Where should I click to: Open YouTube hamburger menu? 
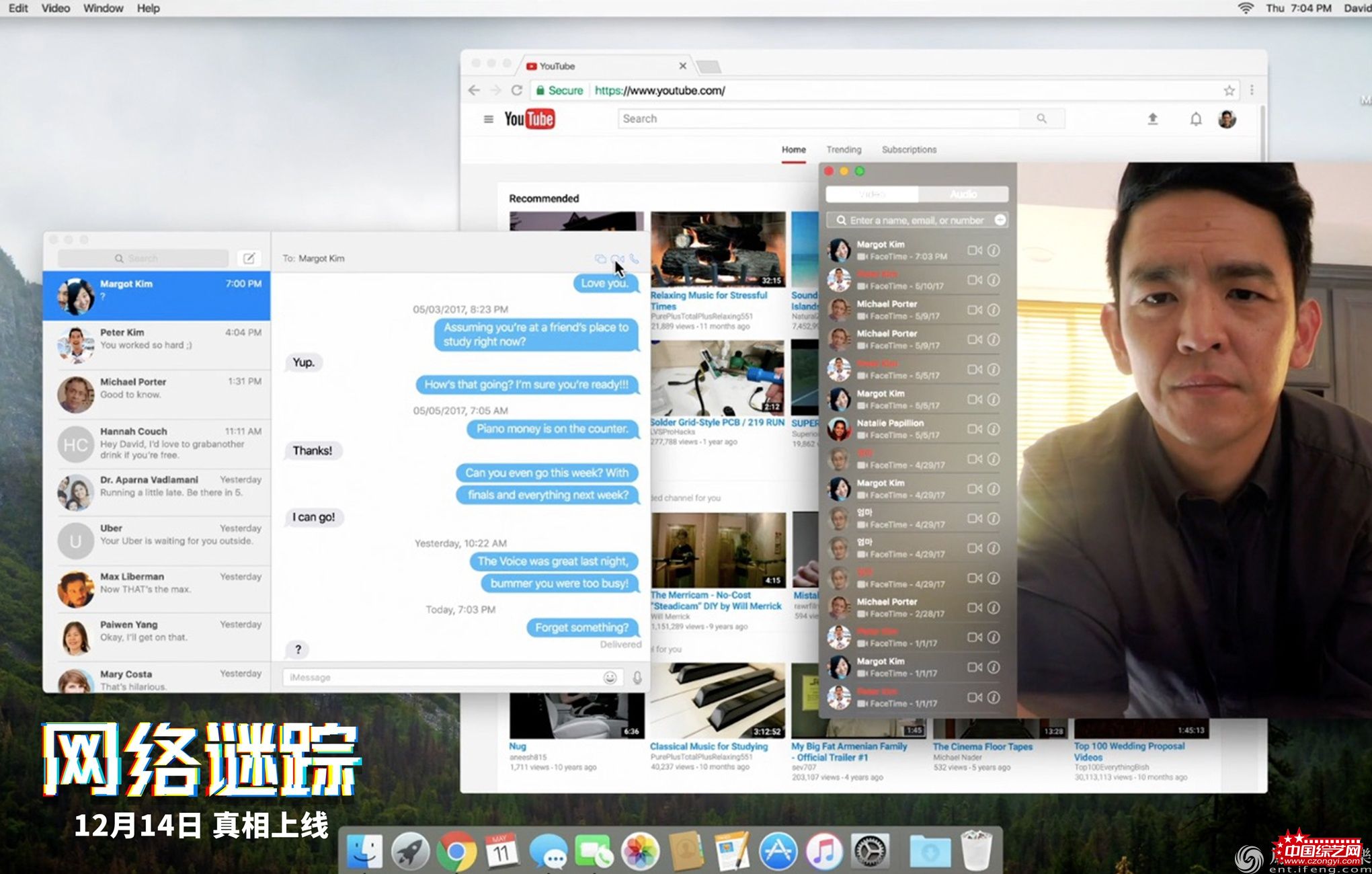489,119
